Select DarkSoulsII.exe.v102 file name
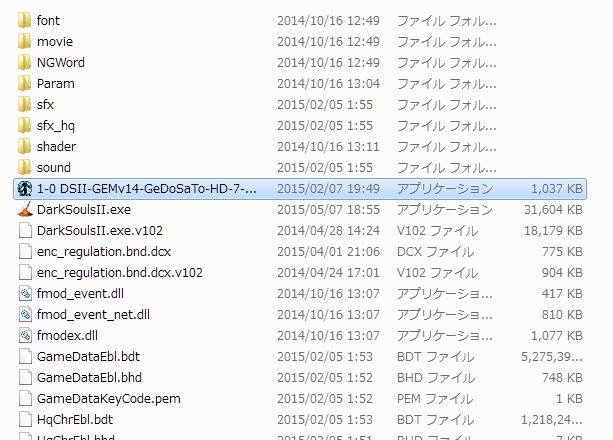 100,231
